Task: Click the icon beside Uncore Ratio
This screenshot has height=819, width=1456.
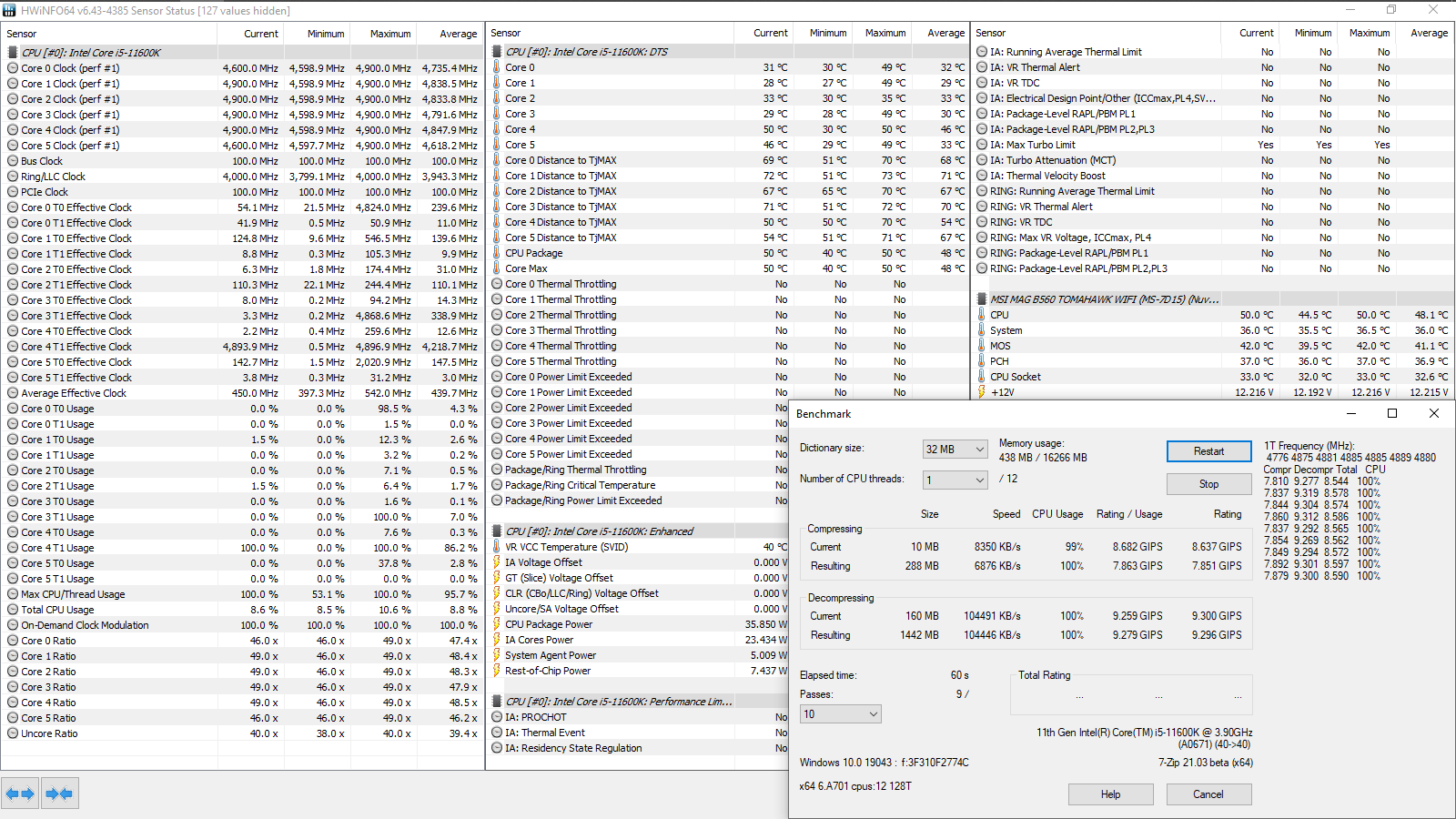Action: 13,733
